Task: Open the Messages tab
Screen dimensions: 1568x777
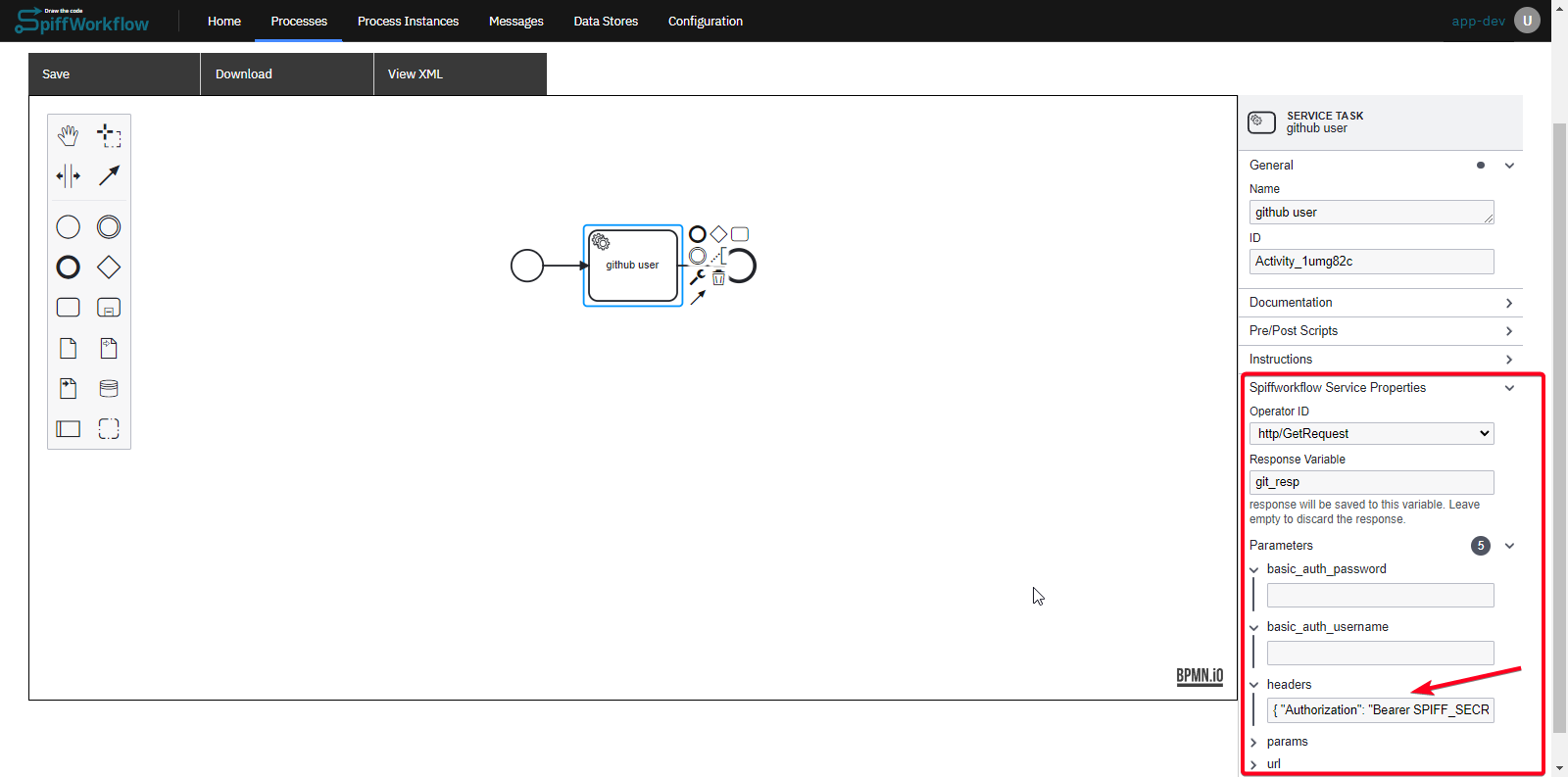Action: click(516, 21)
